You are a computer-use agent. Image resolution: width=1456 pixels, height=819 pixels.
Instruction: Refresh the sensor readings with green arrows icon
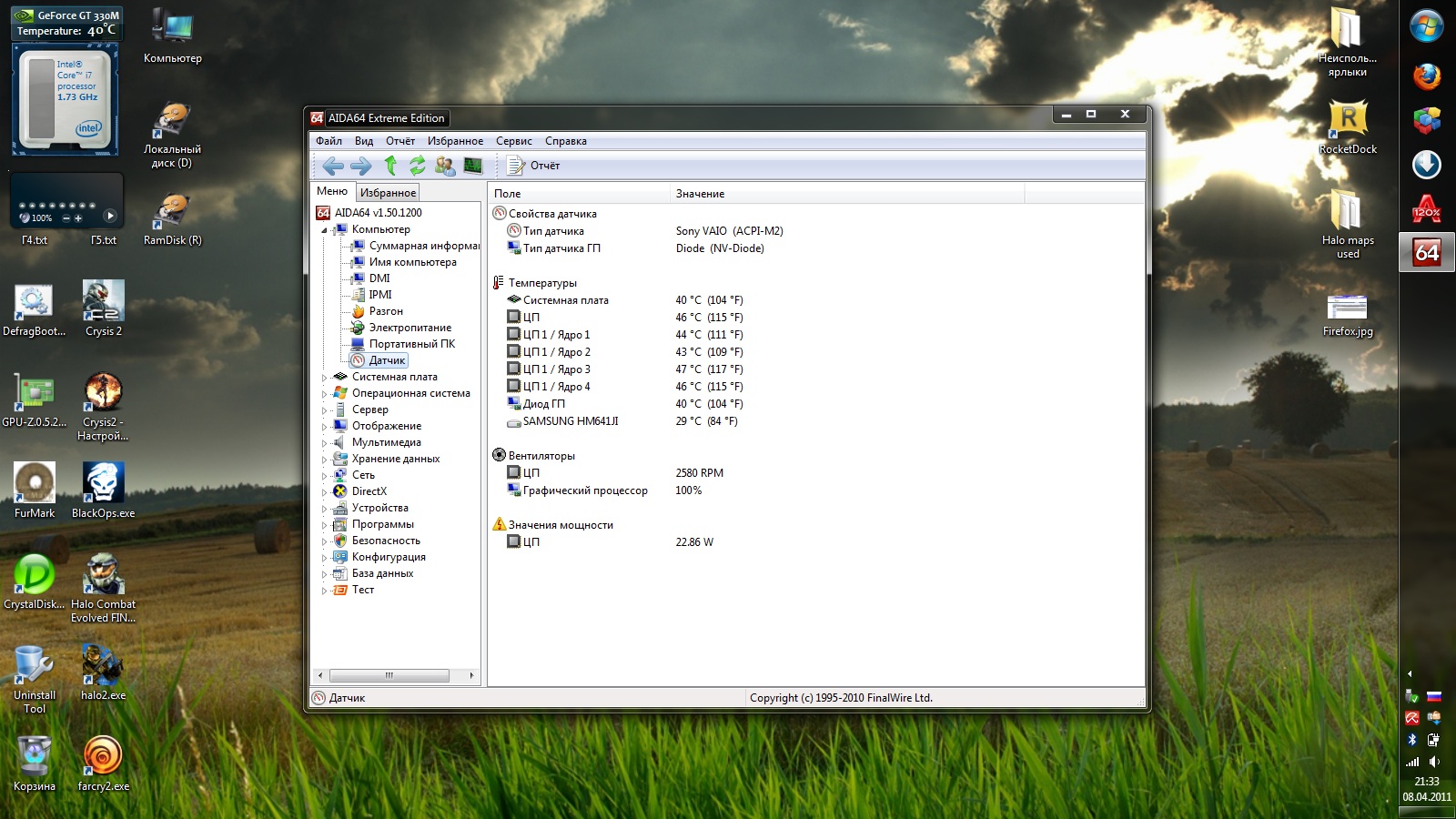click(417, 165)
